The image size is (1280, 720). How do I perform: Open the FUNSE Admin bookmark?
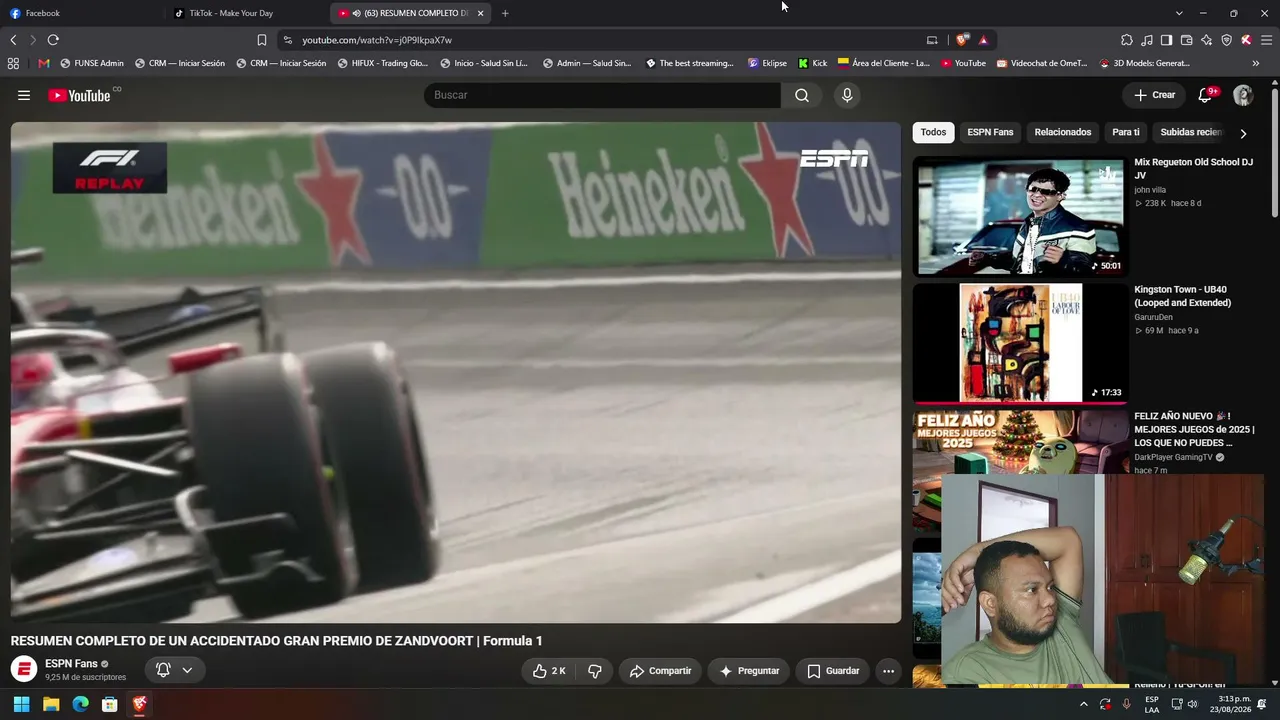(92, 63)
